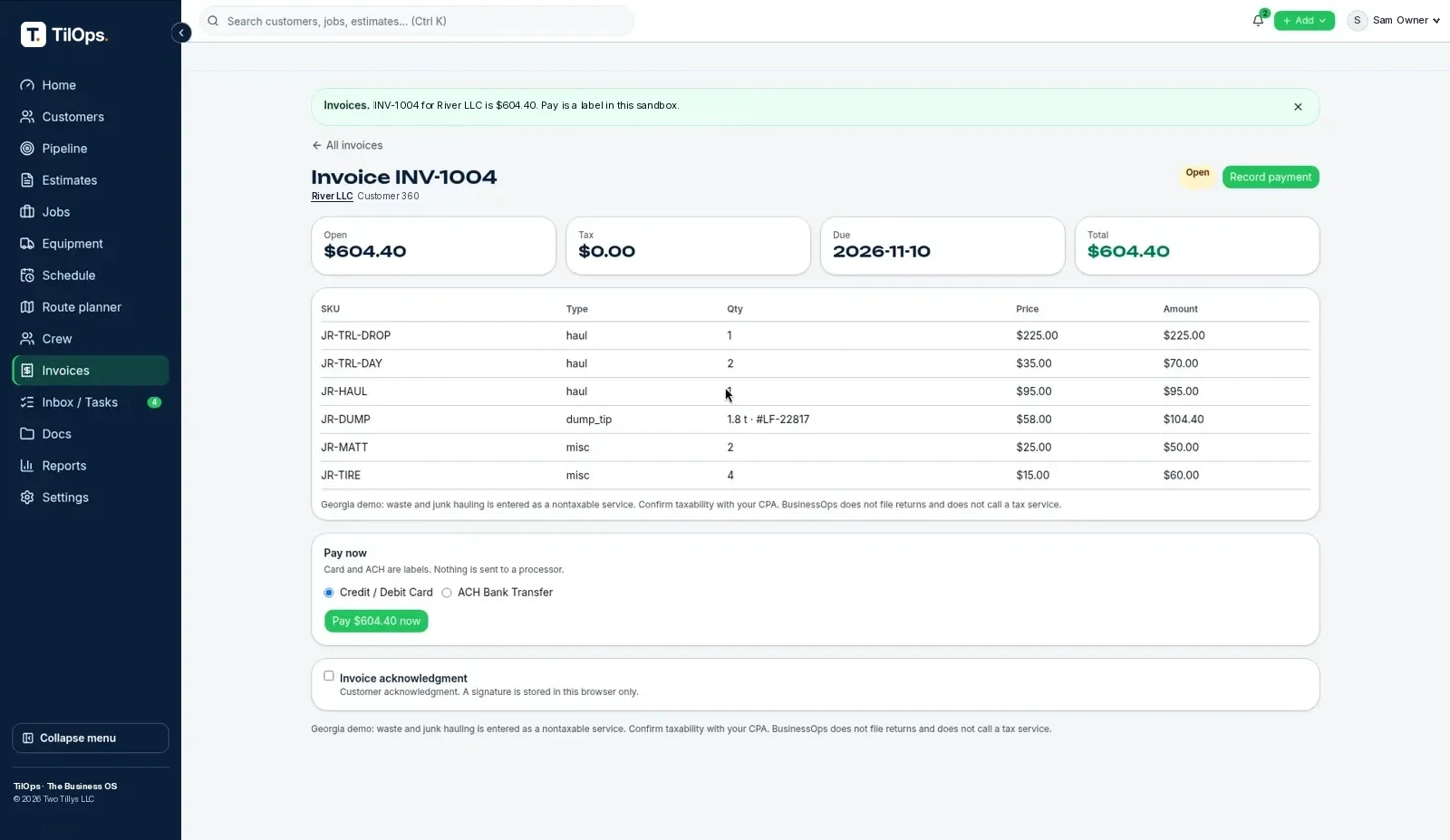Click Pay $604.40 now button
The width and height of the screenshot is (1450, 840).
coord(376,621)
